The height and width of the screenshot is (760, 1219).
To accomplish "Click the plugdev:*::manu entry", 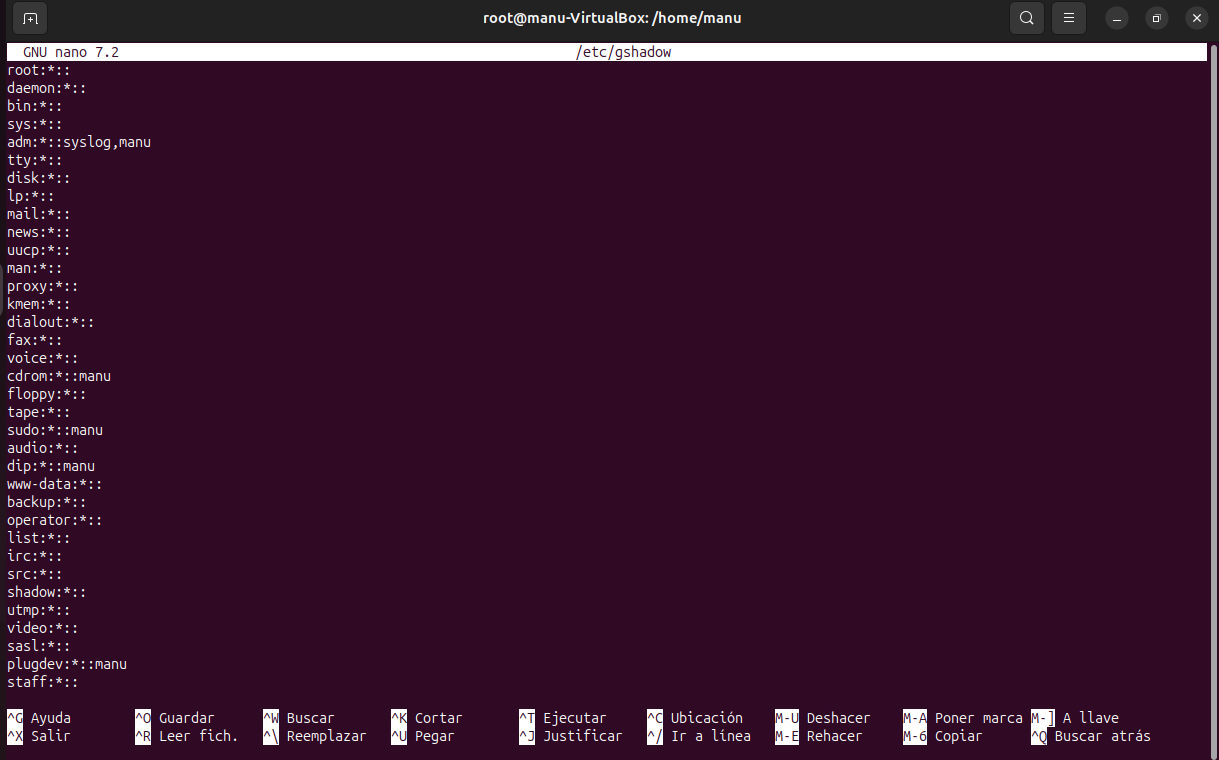I will coord(67,664).
